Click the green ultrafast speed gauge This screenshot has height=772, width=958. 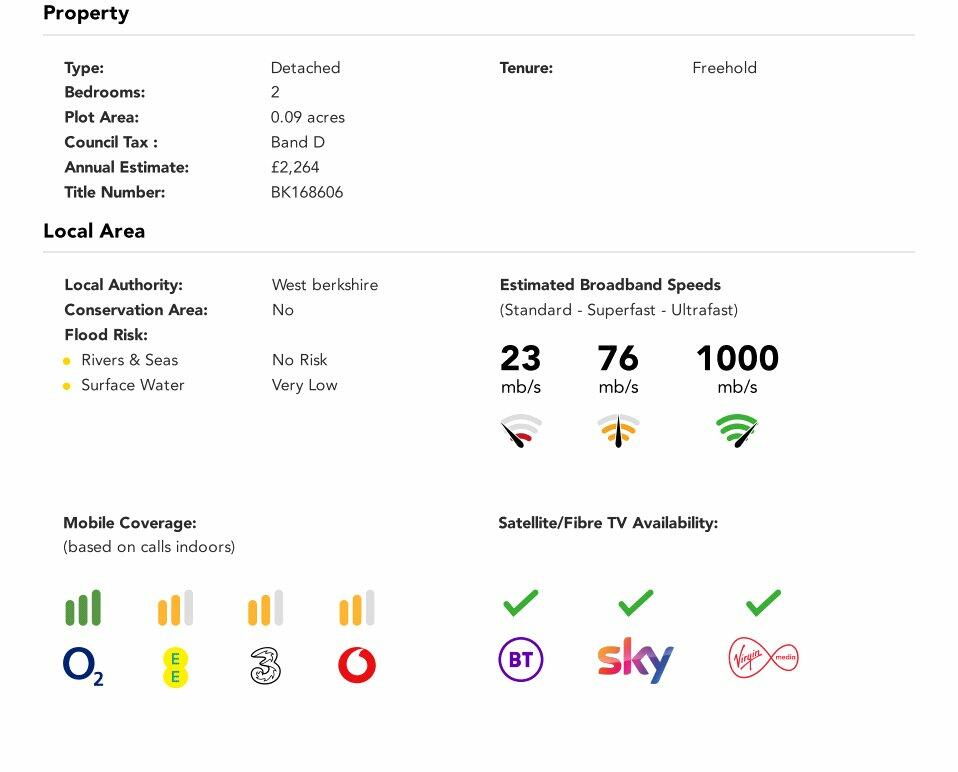click(x=737, y=431)
